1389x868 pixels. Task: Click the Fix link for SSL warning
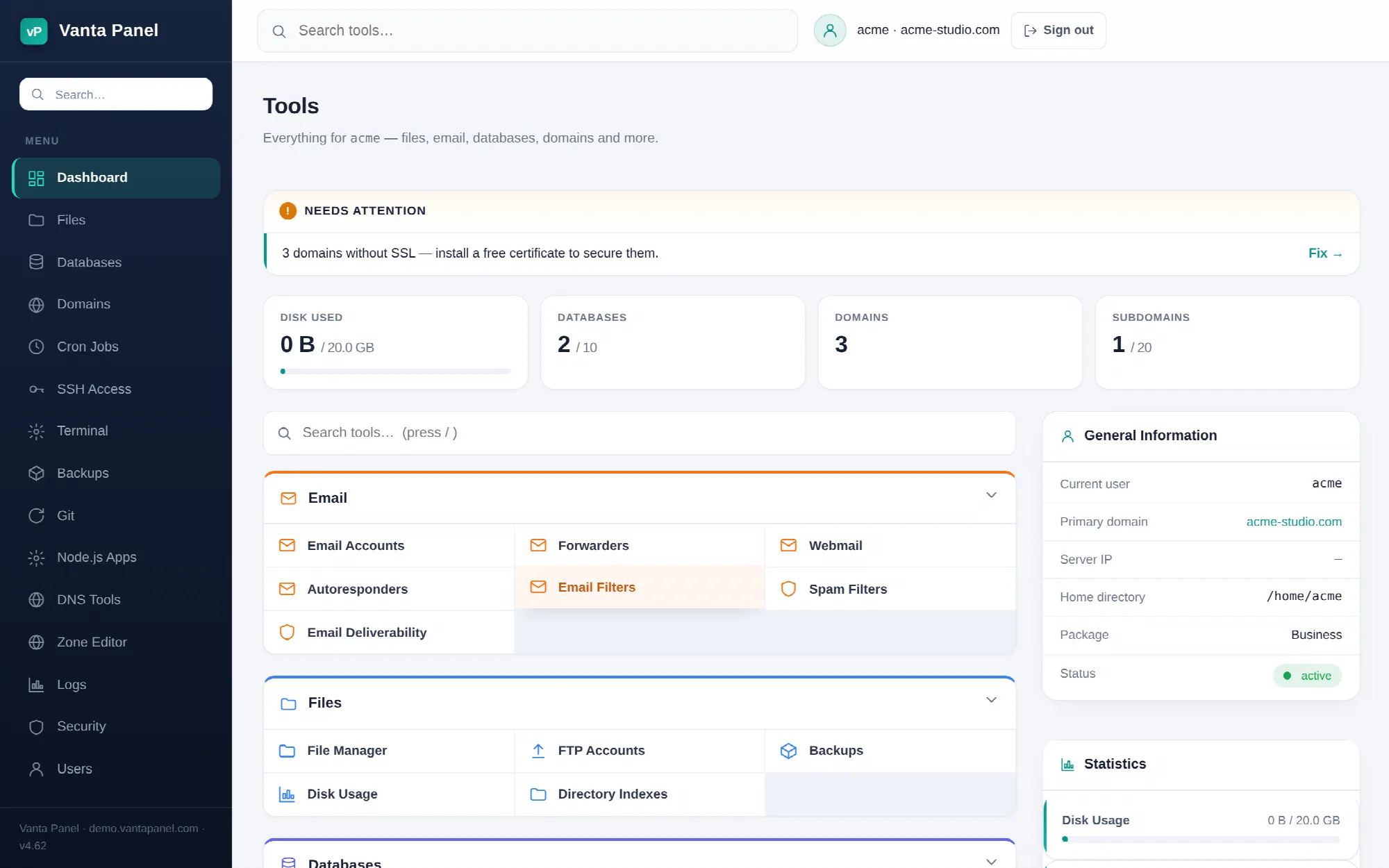(x=1325, y=253)
